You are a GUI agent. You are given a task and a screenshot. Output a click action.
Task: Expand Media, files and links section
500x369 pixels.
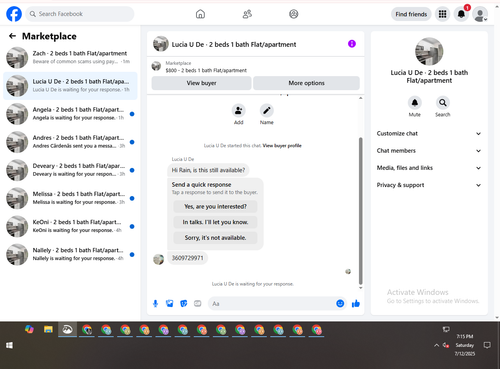(429, 168)
